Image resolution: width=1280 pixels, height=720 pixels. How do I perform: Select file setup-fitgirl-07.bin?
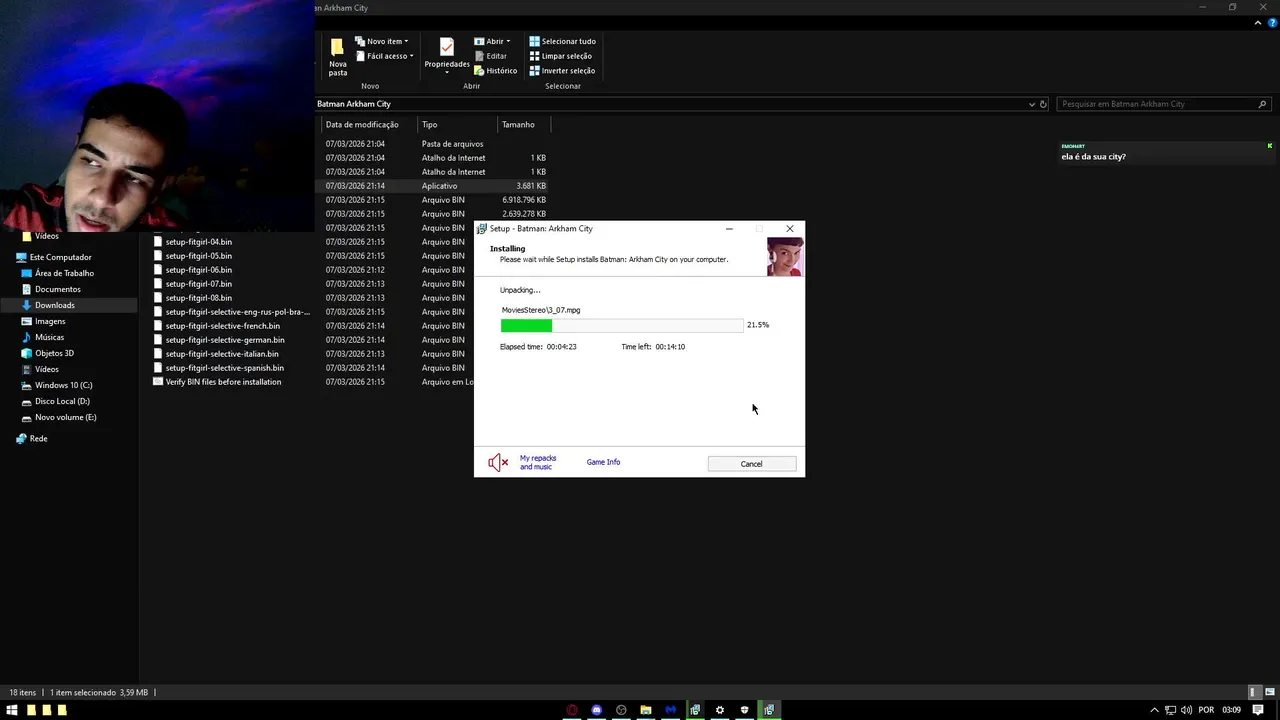pos(198,284)
